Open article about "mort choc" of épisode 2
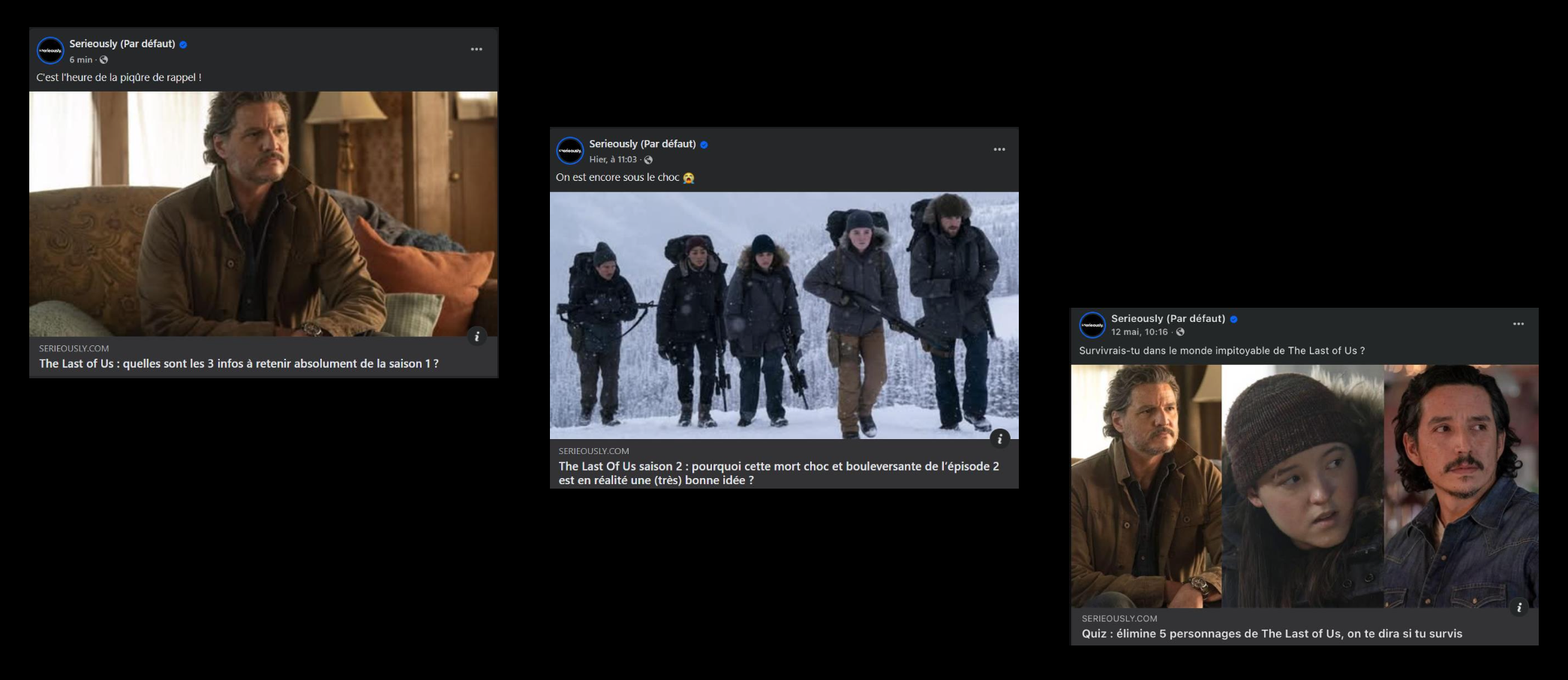This screenshot has width=1568, height=680. coord(778,473)
